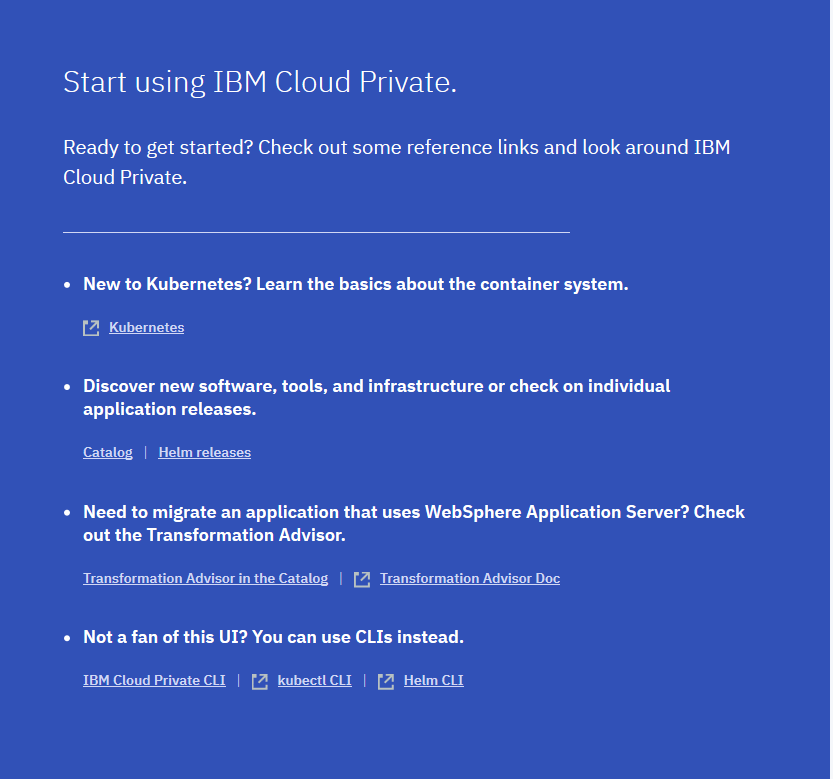
Task: Click the external link icon before kubectl CLI
Action: pos(260,681)
